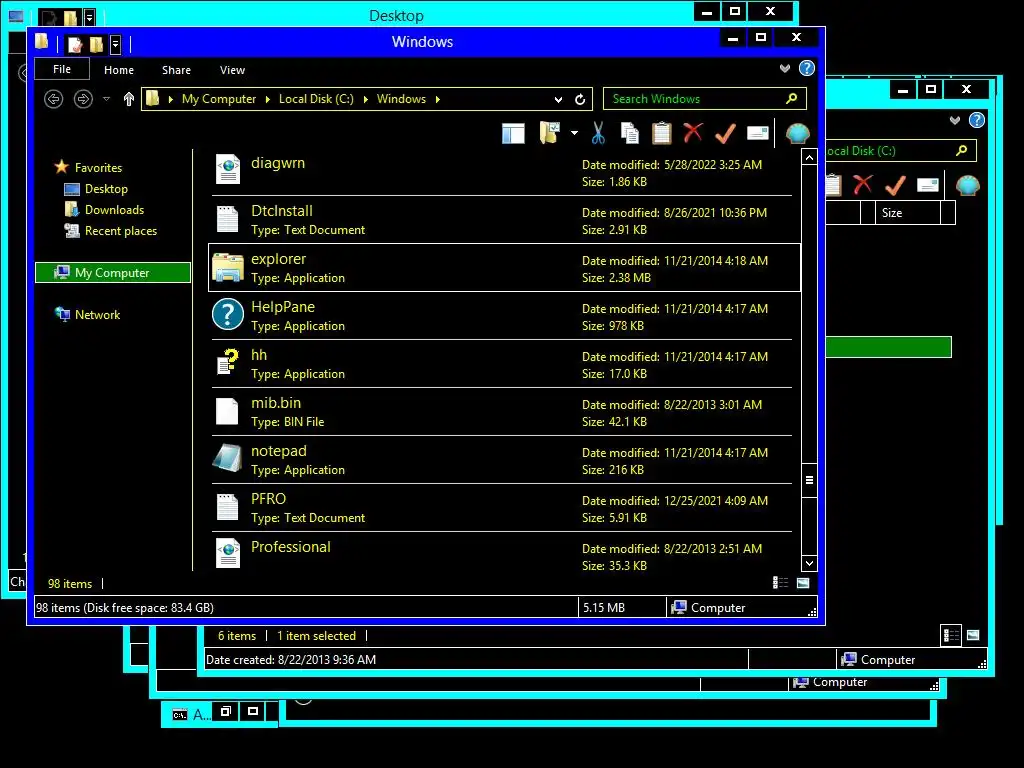This screenshot has width=1024, height=768.
Task: Switch to large icons view in Windows window
Action: 803,583
